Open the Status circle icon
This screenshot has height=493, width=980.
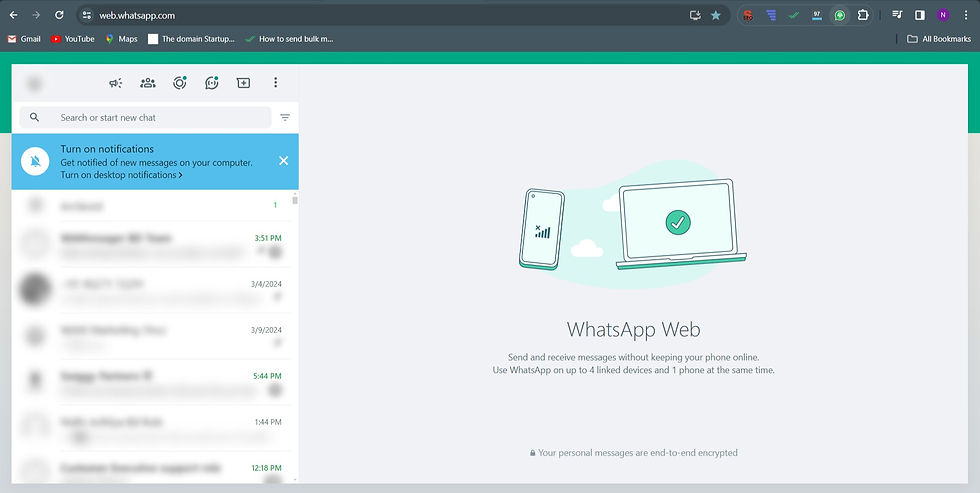tap(180, 82)
